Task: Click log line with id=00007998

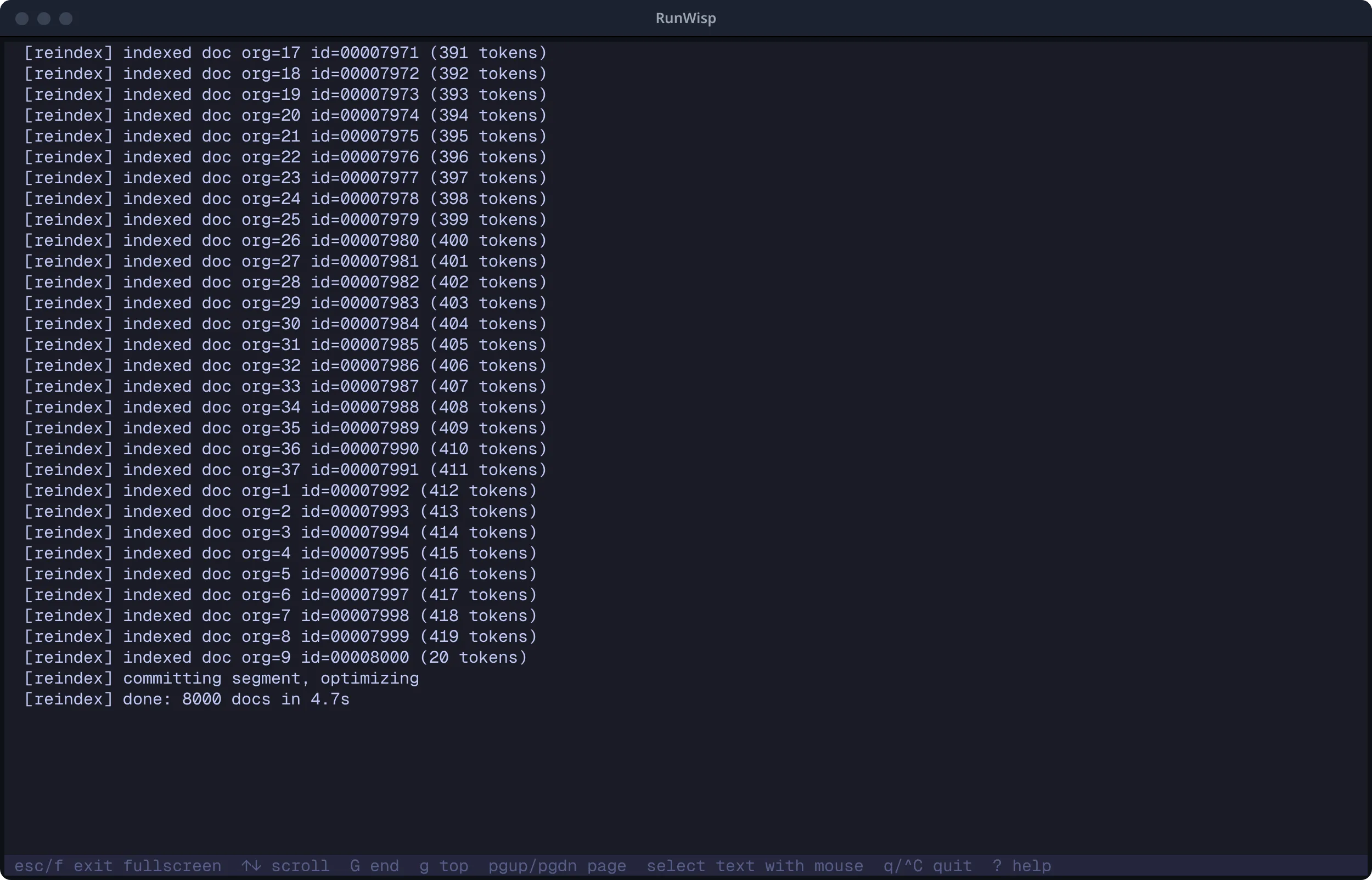Action: point(280,616)
